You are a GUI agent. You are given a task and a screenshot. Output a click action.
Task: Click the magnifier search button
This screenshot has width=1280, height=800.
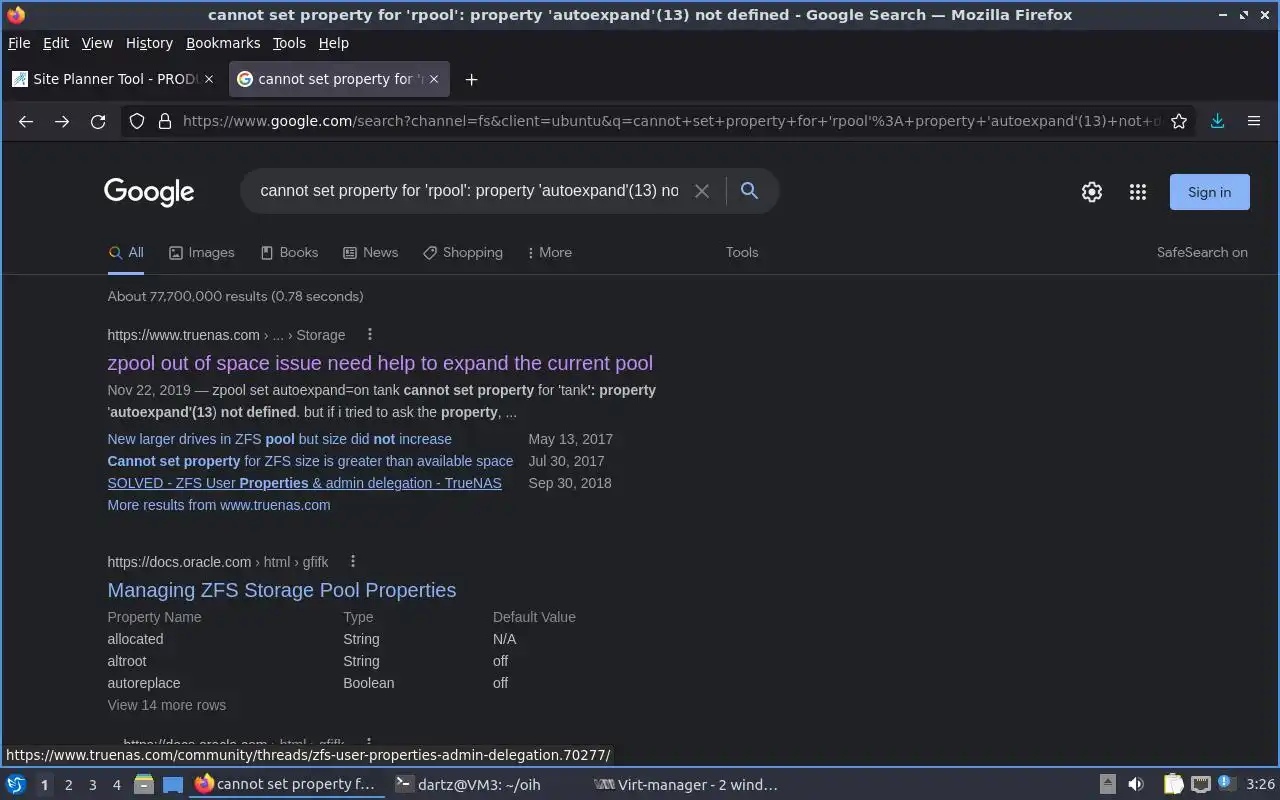749,191
